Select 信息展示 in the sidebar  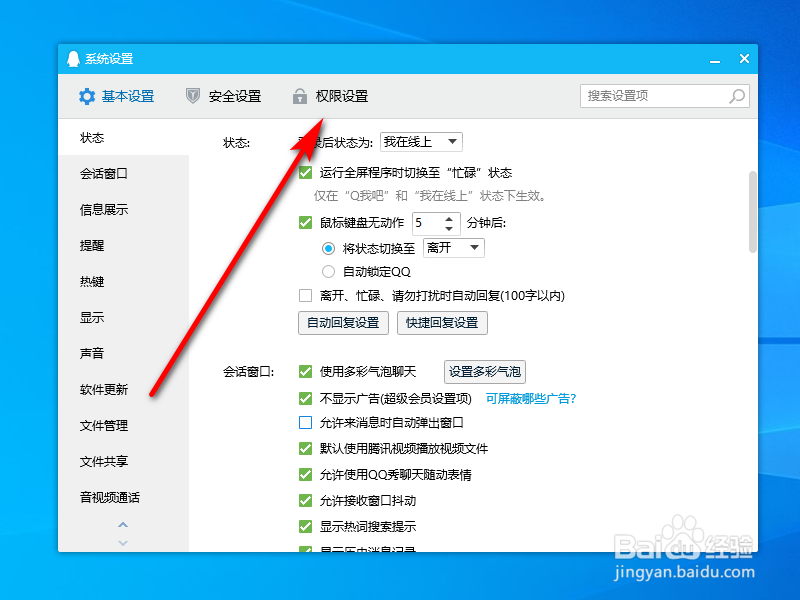[x=123, y=210]
